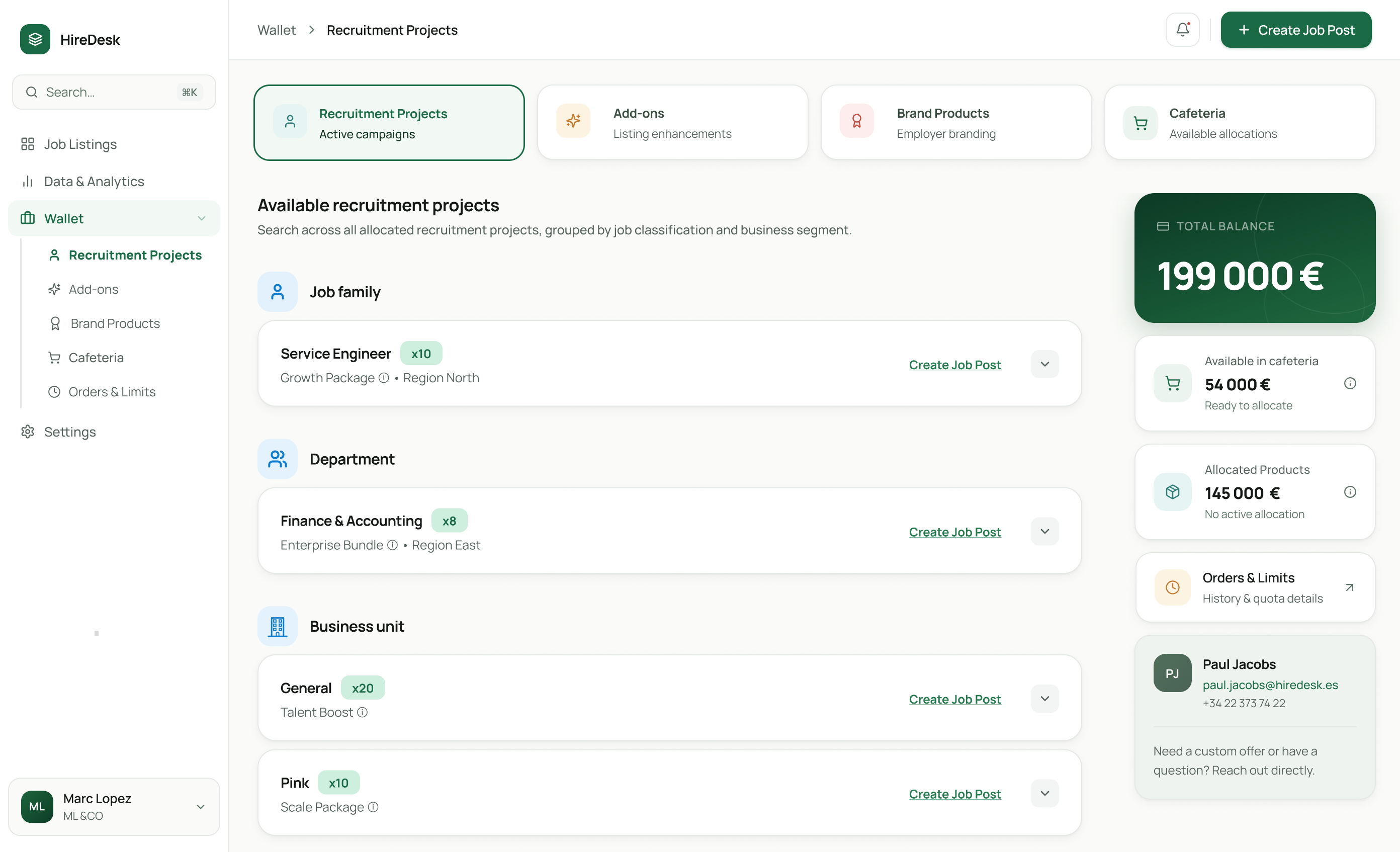This screenshot has height=852, width=1400.
Task: Click the search magnifier icon
Action: click(x=32, y=92)
